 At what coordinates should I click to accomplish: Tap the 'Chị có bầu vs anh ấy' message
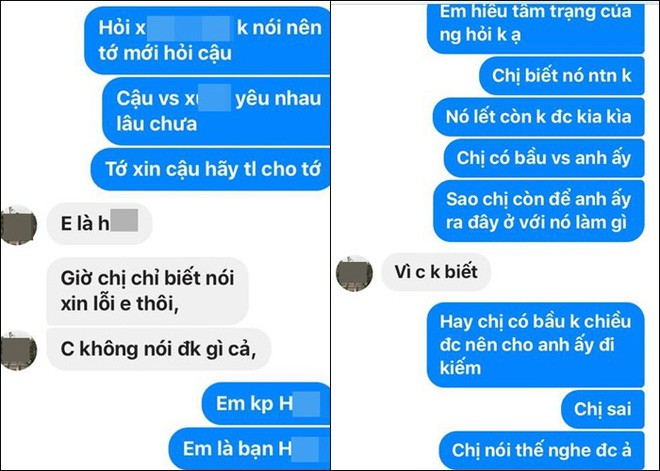coord(544,158)
